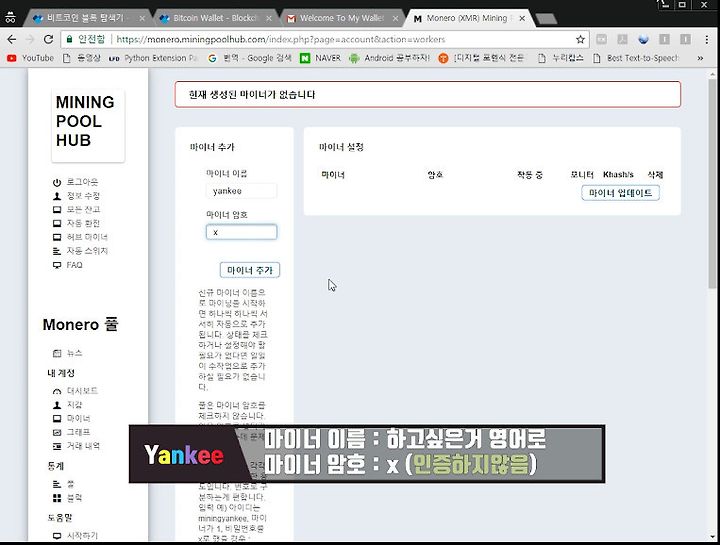Click the 지갑 person icon
The height and width of the screenshot is (545, 720).
tap(57, 405)
